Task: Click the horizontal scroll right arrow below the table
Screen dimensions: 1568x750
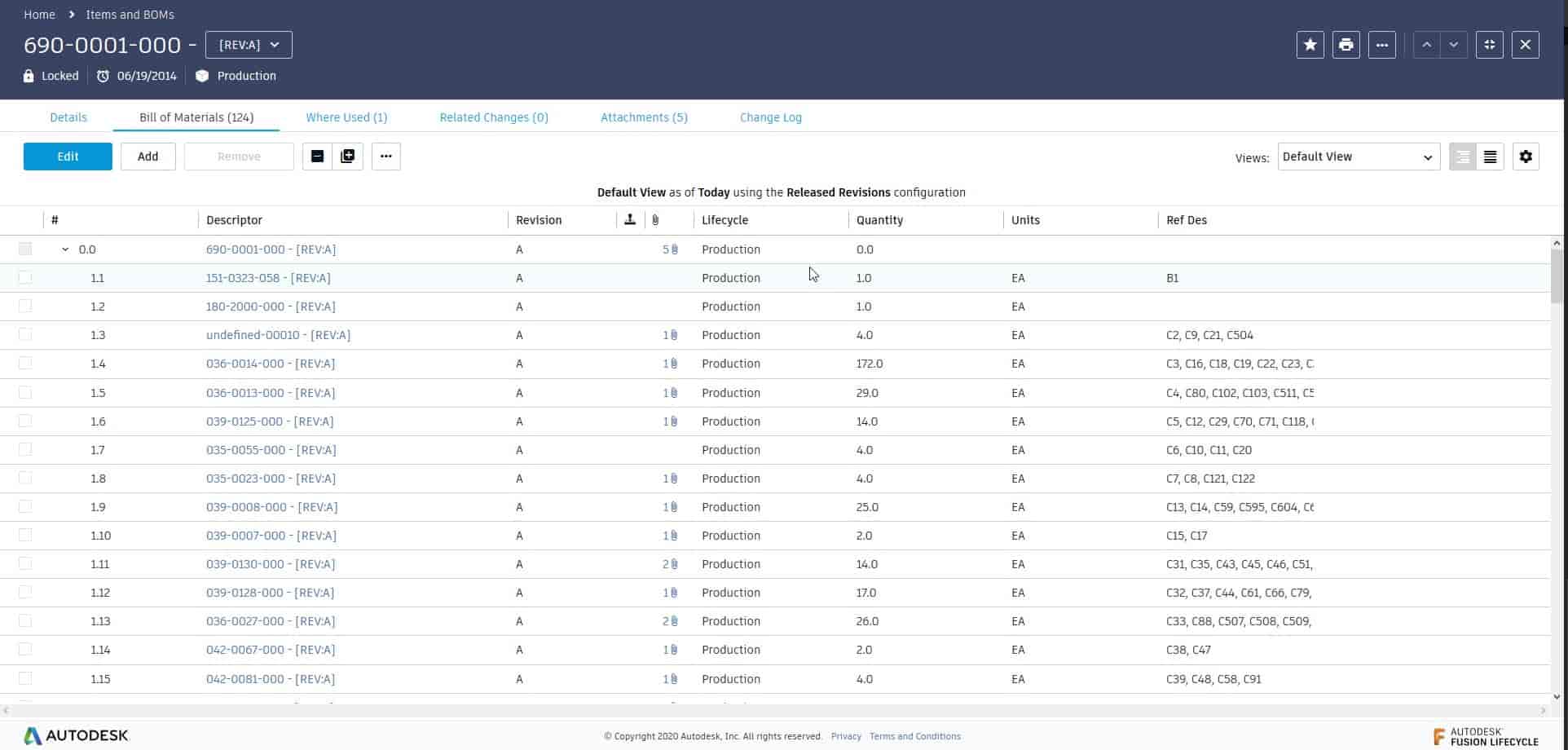Action: pyautogui.click(x=1543, y=711)
